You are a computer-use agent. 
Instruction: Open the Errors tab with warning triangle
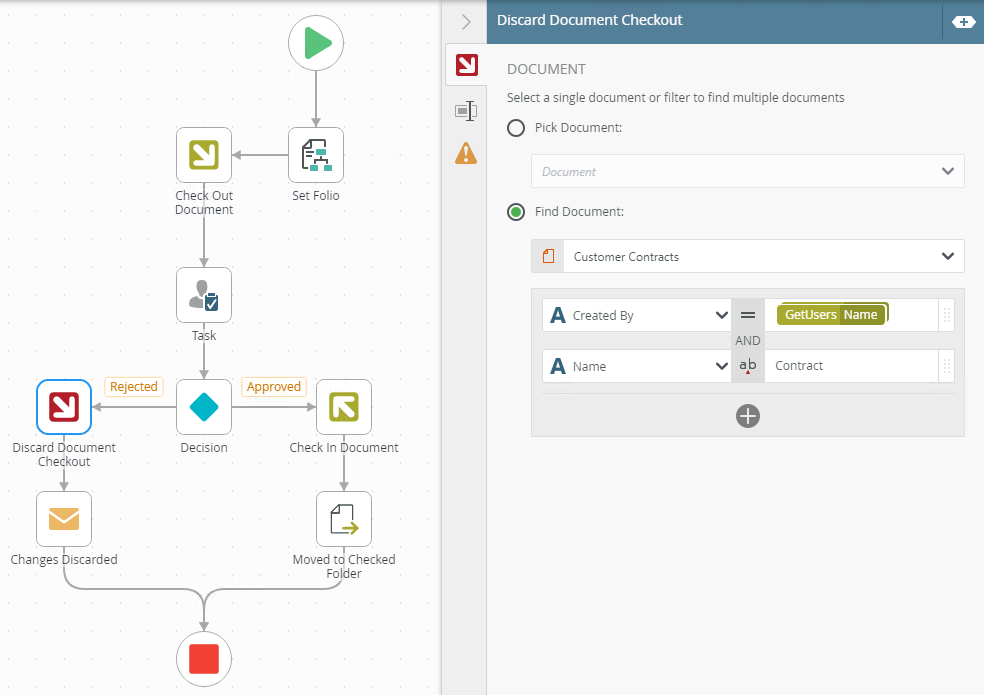pos(466,153)
